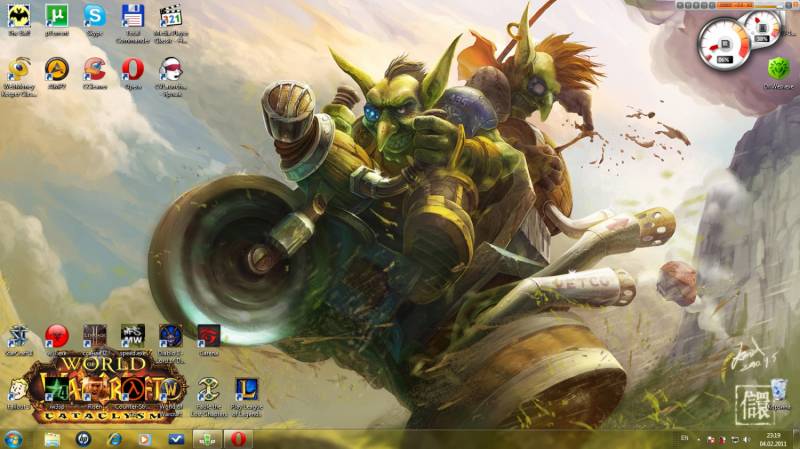The image size is (800, 449).
Task: Open the Skype desktop shortcut
Action: point(94,19)
